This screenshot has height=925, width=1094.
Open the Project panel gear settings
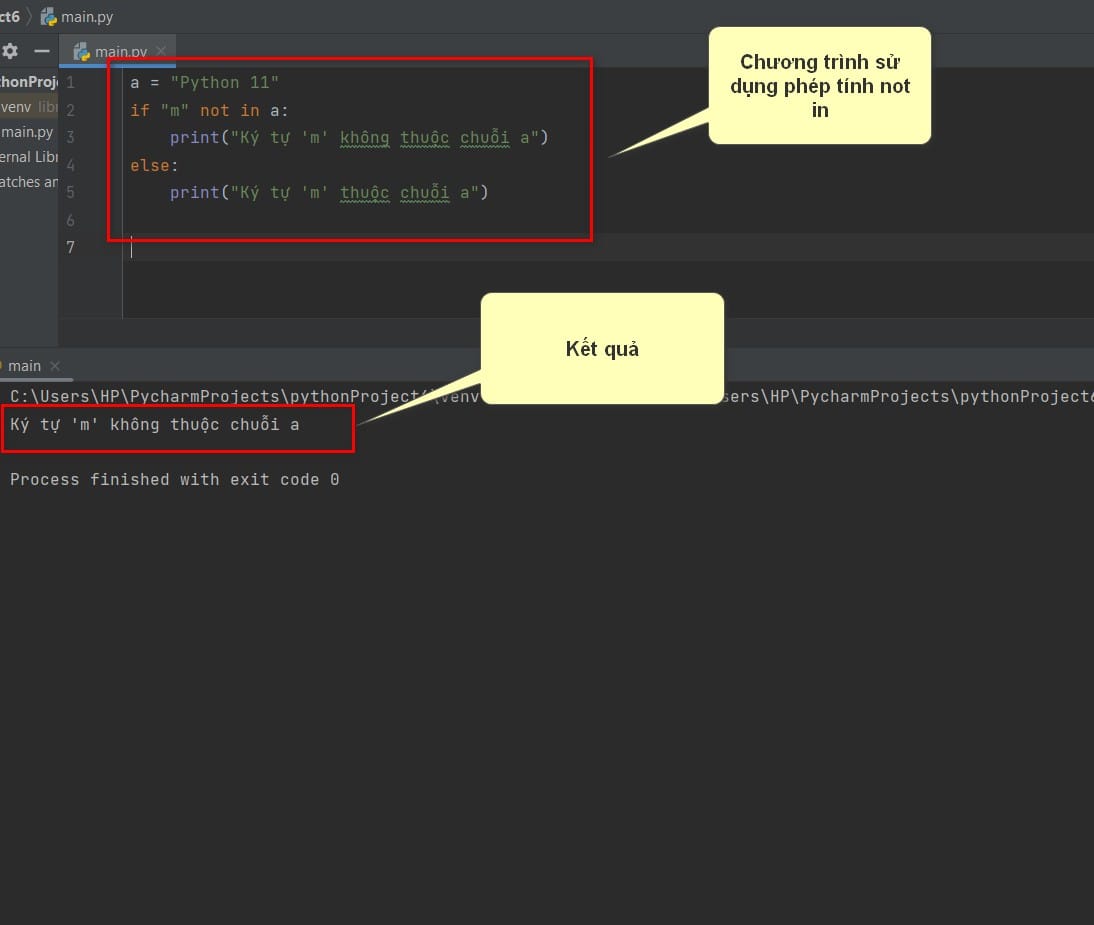[x=10, y=51]
